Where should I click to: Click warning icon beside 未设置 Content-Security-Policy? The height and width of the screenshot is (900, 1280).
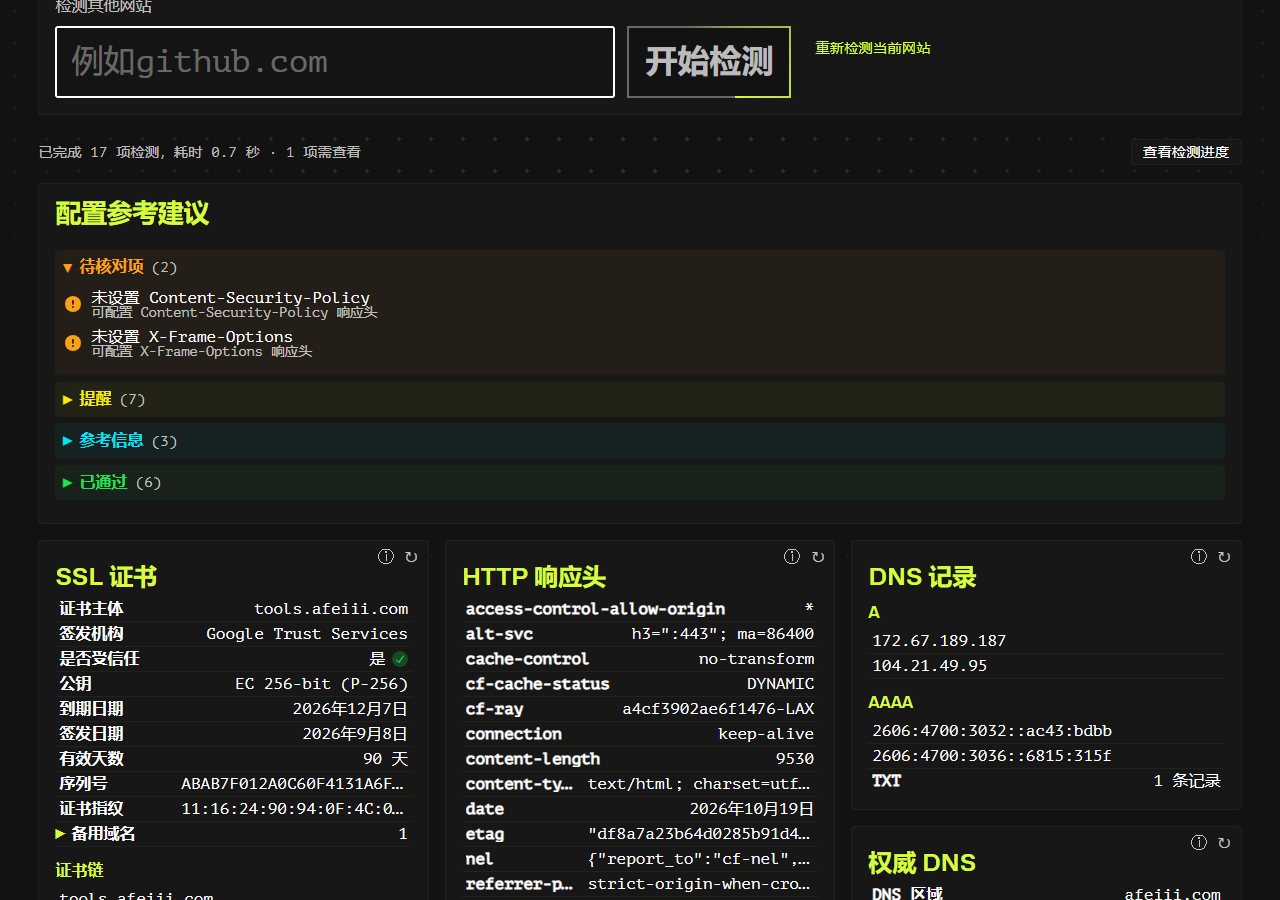73,304
